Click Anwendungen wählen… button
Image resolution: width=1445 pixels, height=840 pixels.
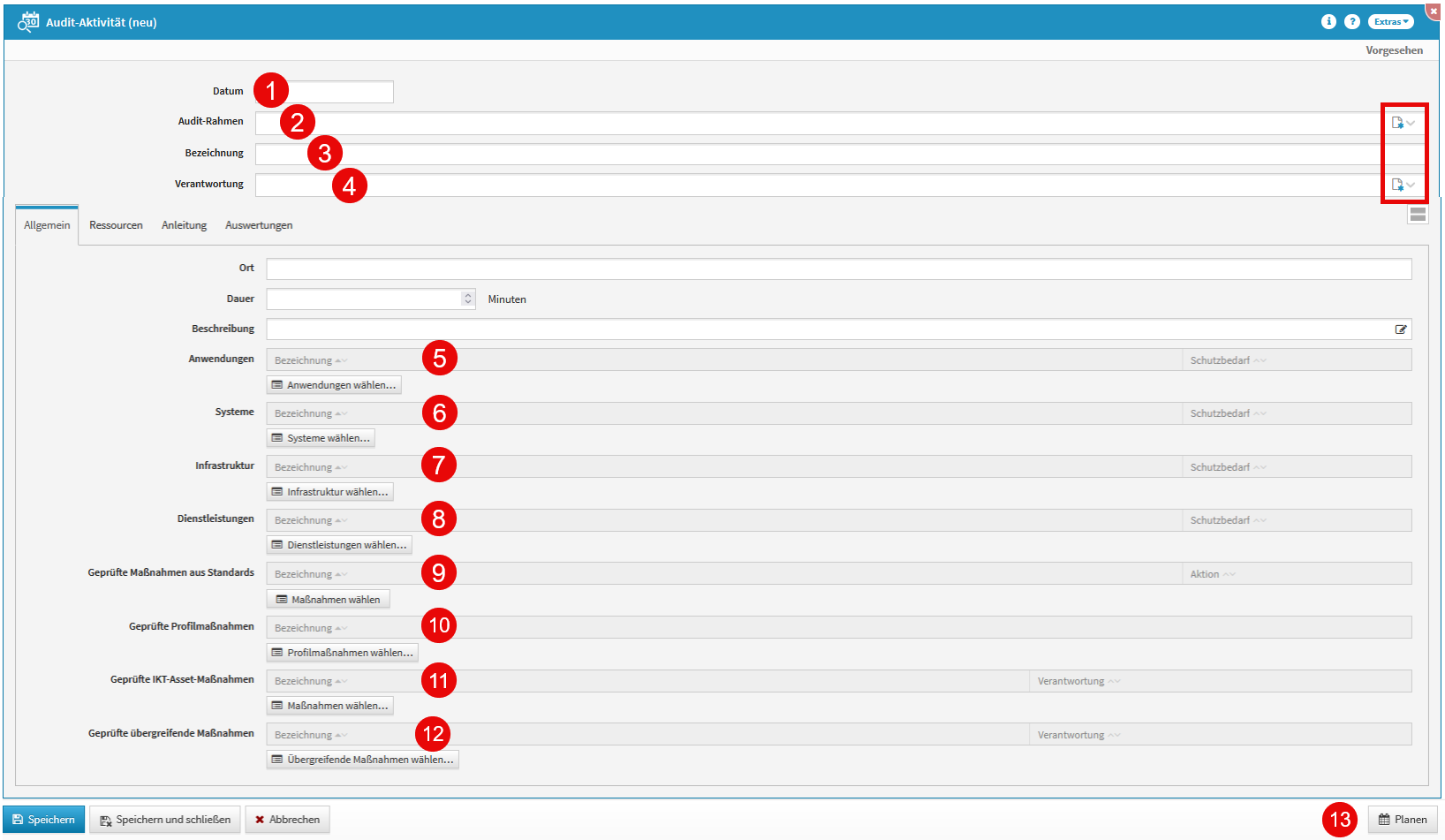click(x=334, y=385)
